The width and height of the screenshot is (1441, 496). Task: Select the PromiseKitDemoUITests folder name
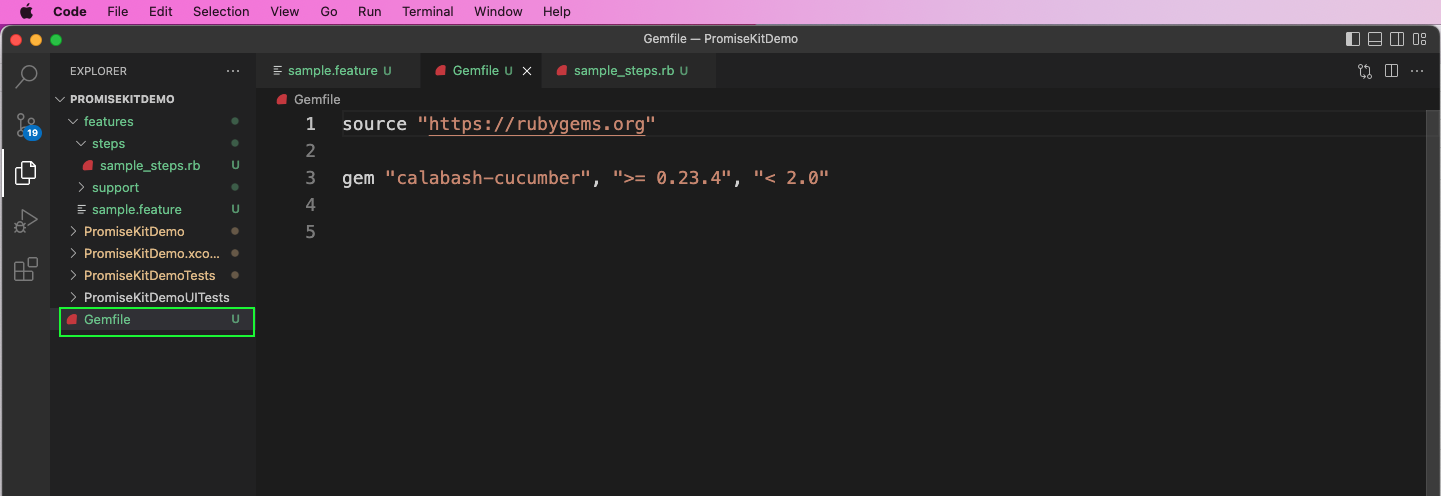pos(157,298)
